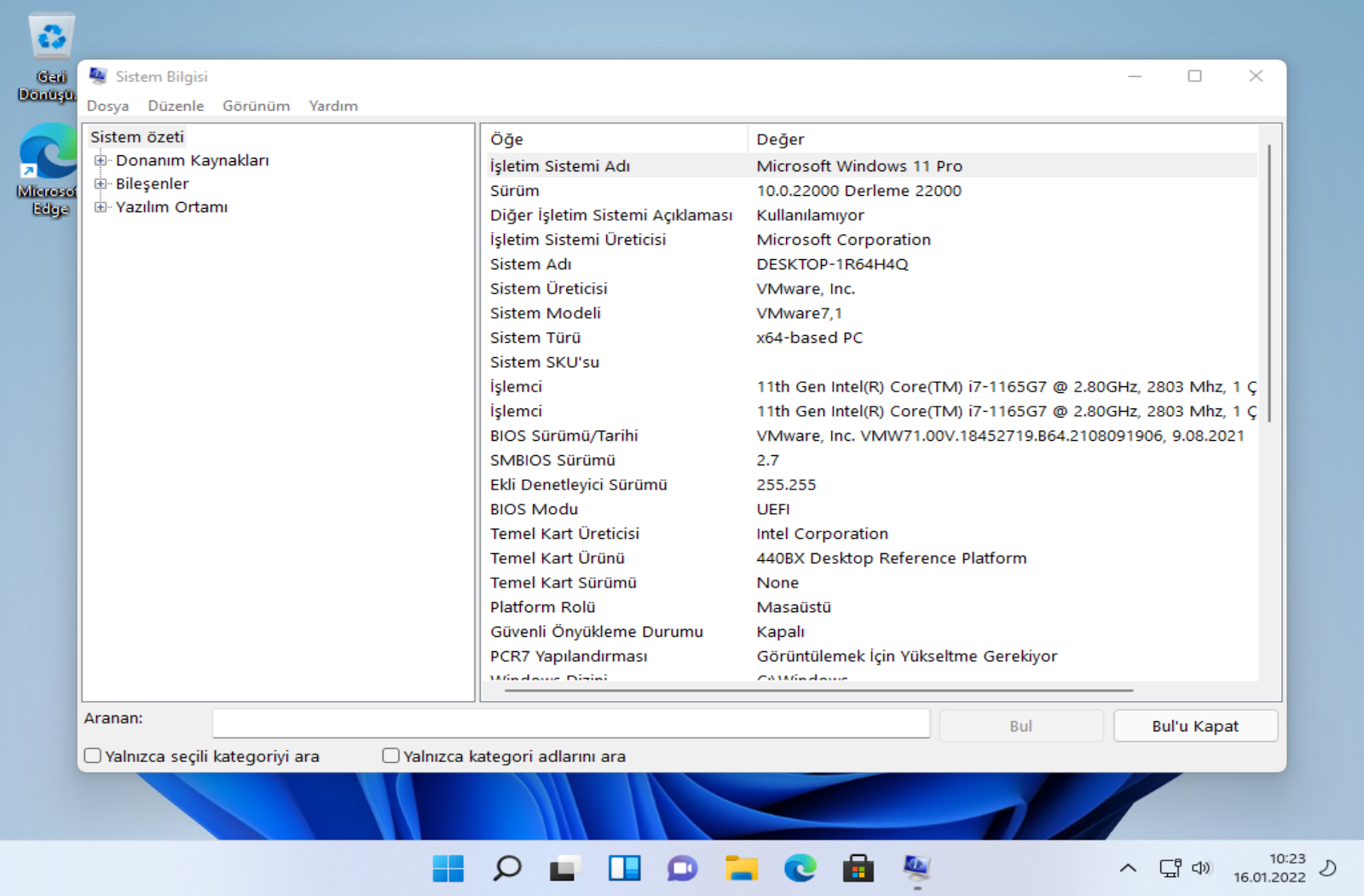Select the Microsoft Edge desktop shortcut
Screen dimensions: 1364x896
48,170
